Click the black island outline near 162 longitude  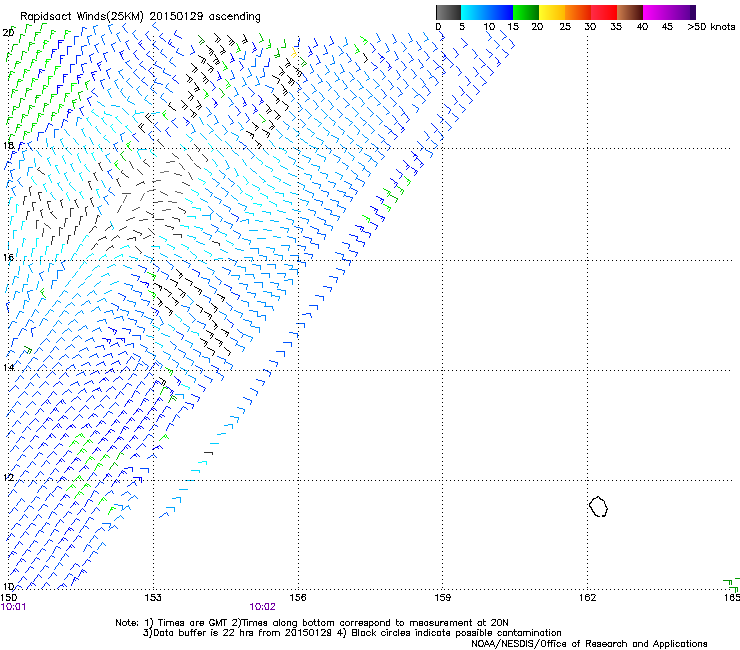[x=598, y=506]
